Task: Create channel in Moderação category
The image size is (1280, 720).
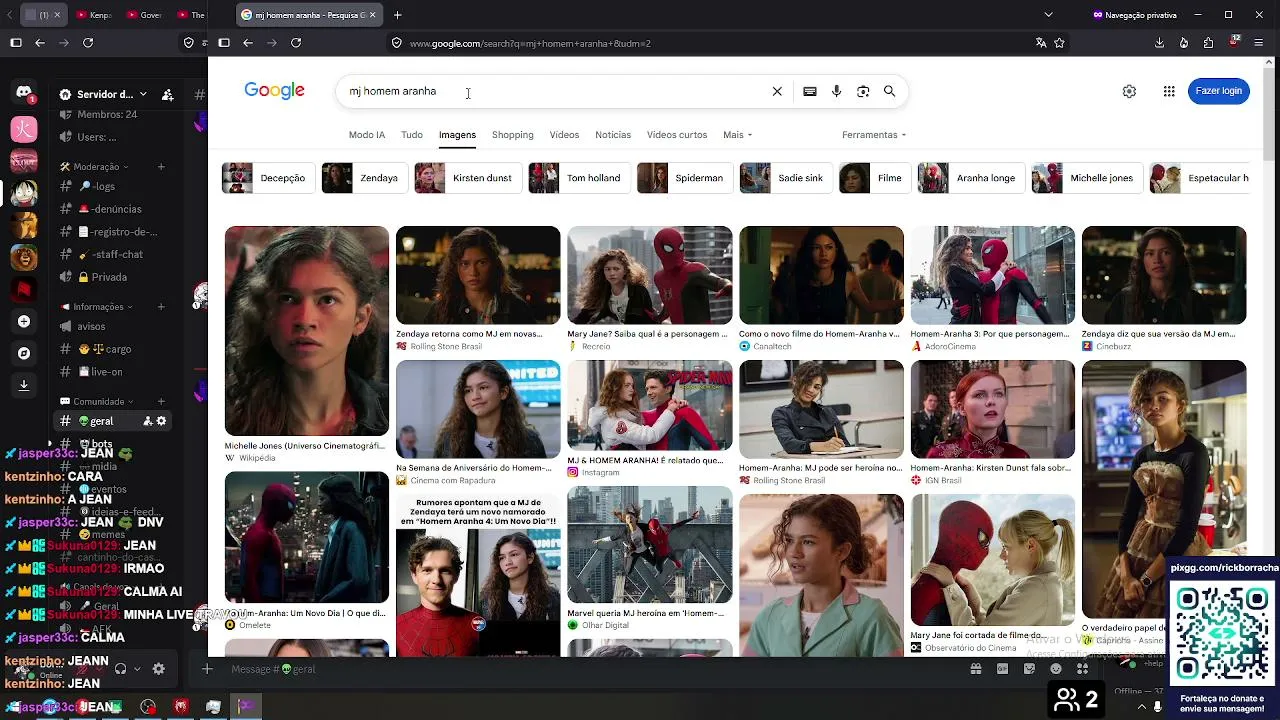Action: pyautogui.click(x=161, y=167)
